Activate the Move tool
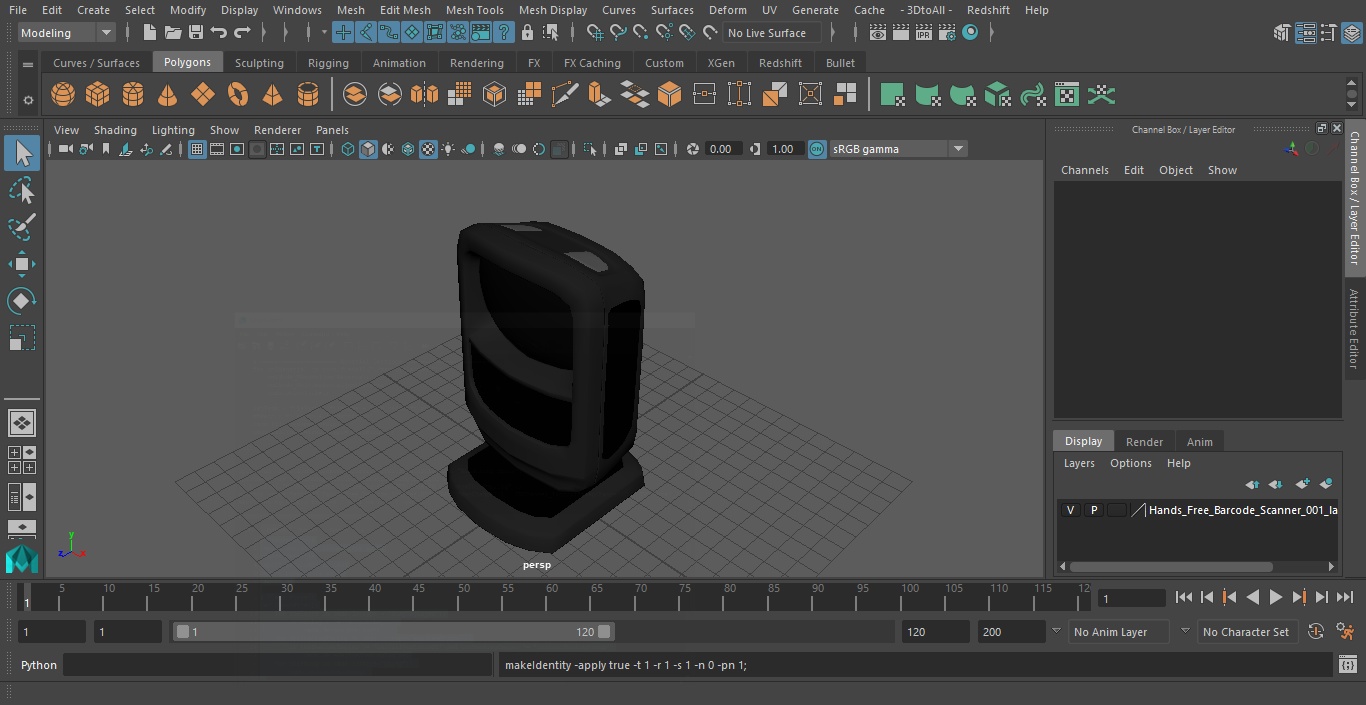Viewport: 1366px width, 705px height. pyautogui.click(x=22, y=264)
